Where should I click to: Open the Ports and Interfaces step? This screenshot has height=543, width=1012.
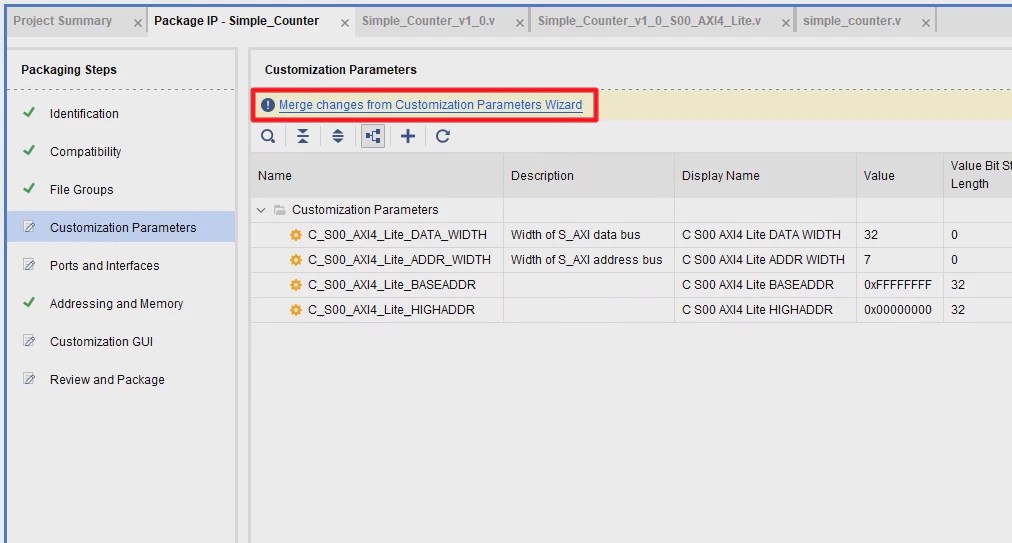pos(105,265)
